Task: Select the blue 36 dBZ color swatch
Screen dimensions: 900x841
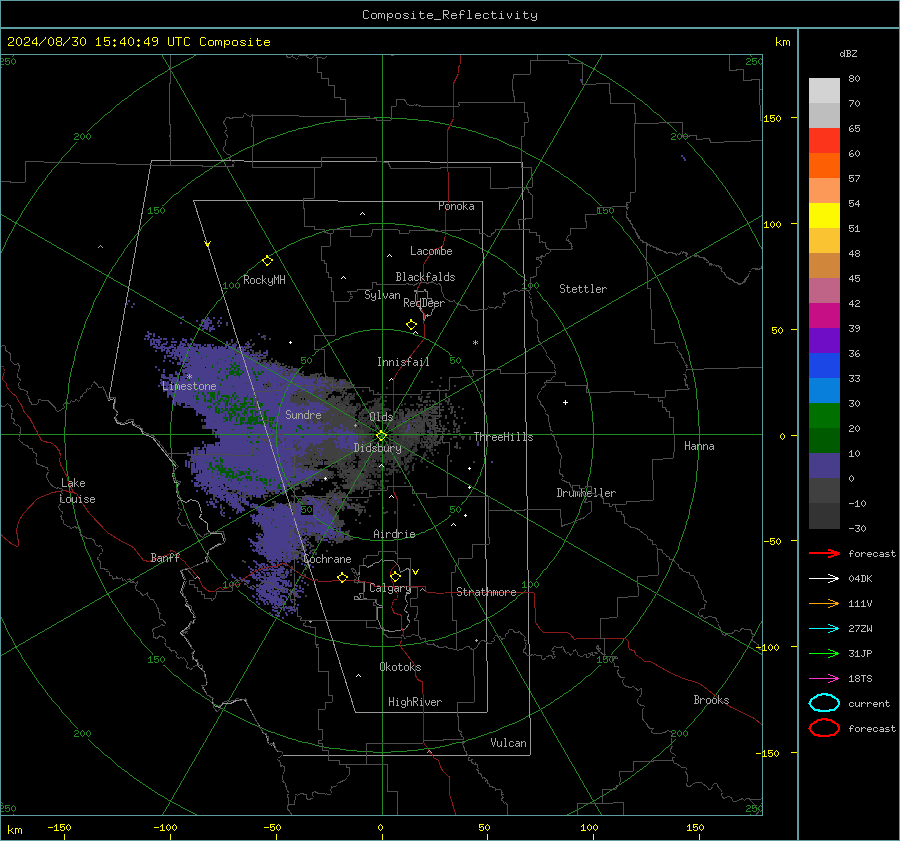Action: click(x=824, y=365)
